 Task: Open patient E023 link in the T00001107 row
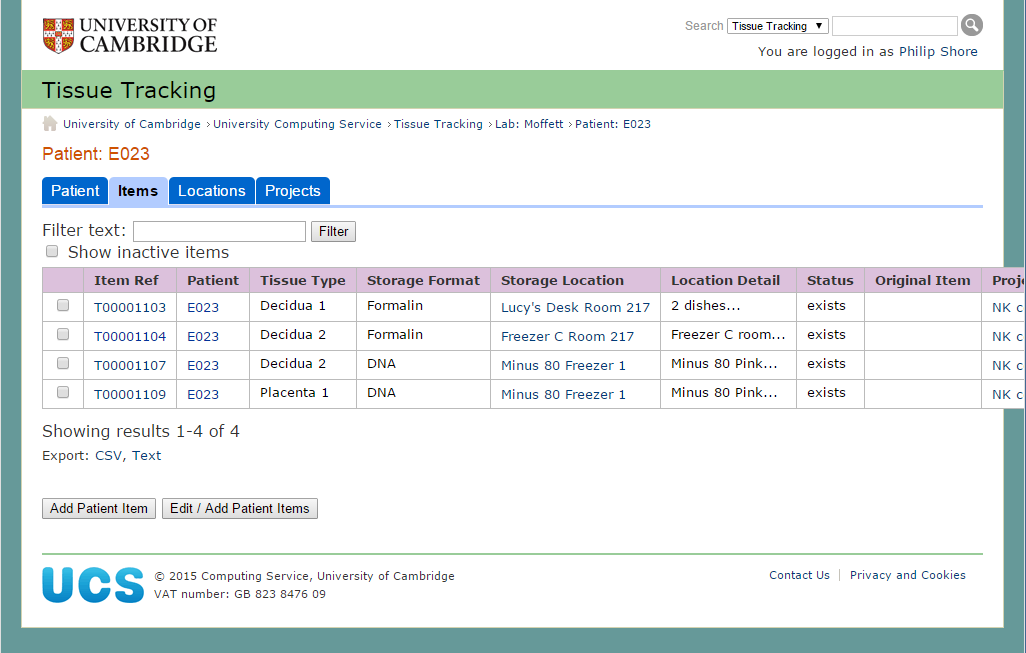(x=203, y=365)
